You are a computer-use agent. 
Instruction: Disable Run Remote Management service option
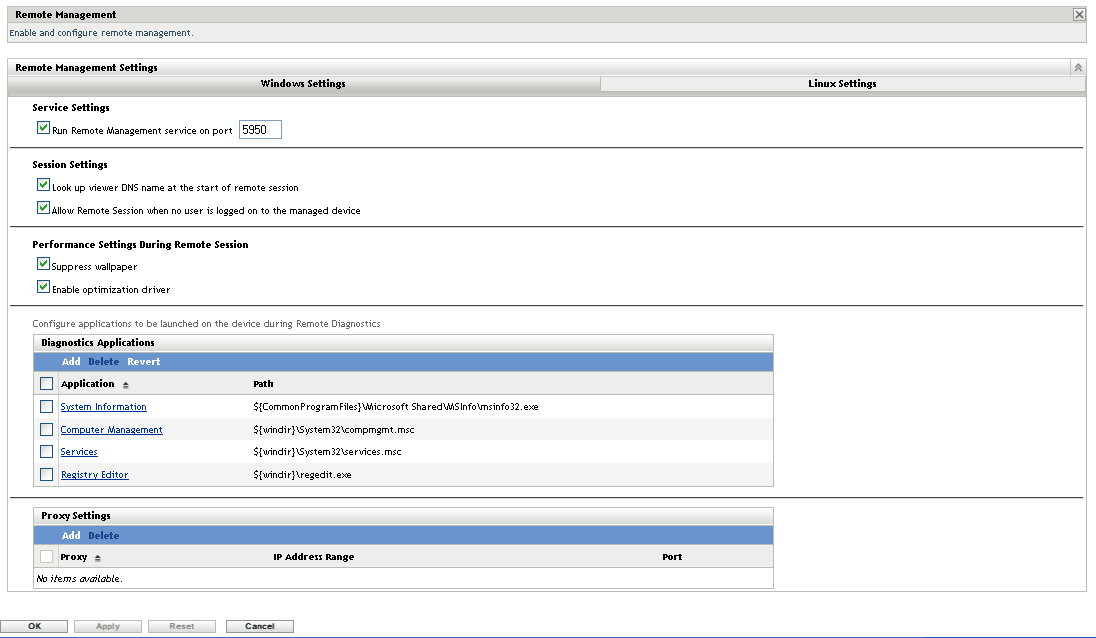[43, 128]
